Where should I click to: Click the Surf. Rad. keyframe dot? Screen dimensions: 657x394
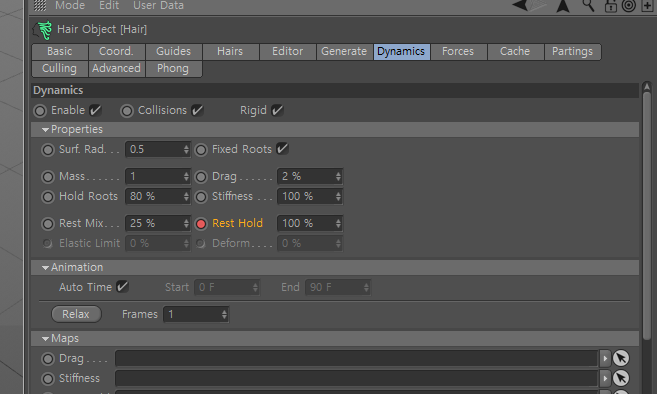[x=48, y=150]
